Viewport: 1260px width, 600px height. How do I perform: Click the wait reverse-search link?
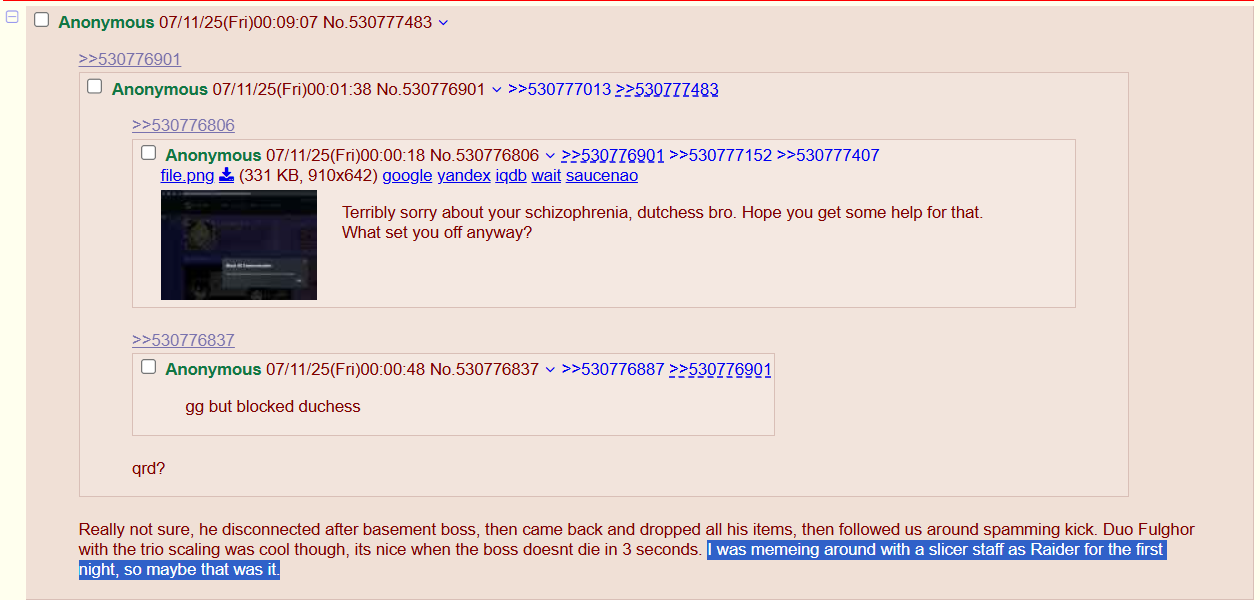pyautogui.click(x=546, y=175)
